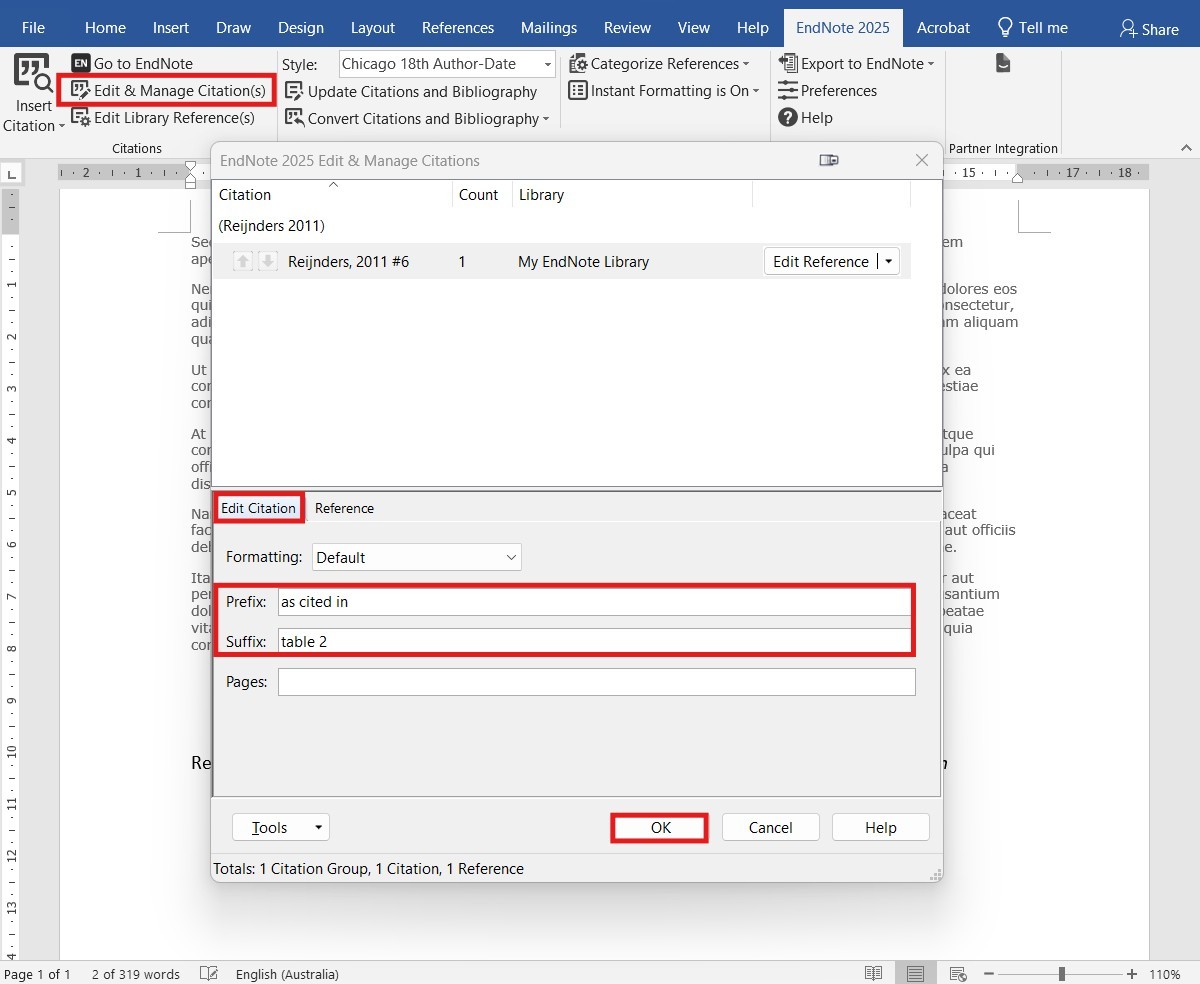This screenshot has width=1200, height=984.
Task: Click the zoom out minus button
Action: pos(989,974)
